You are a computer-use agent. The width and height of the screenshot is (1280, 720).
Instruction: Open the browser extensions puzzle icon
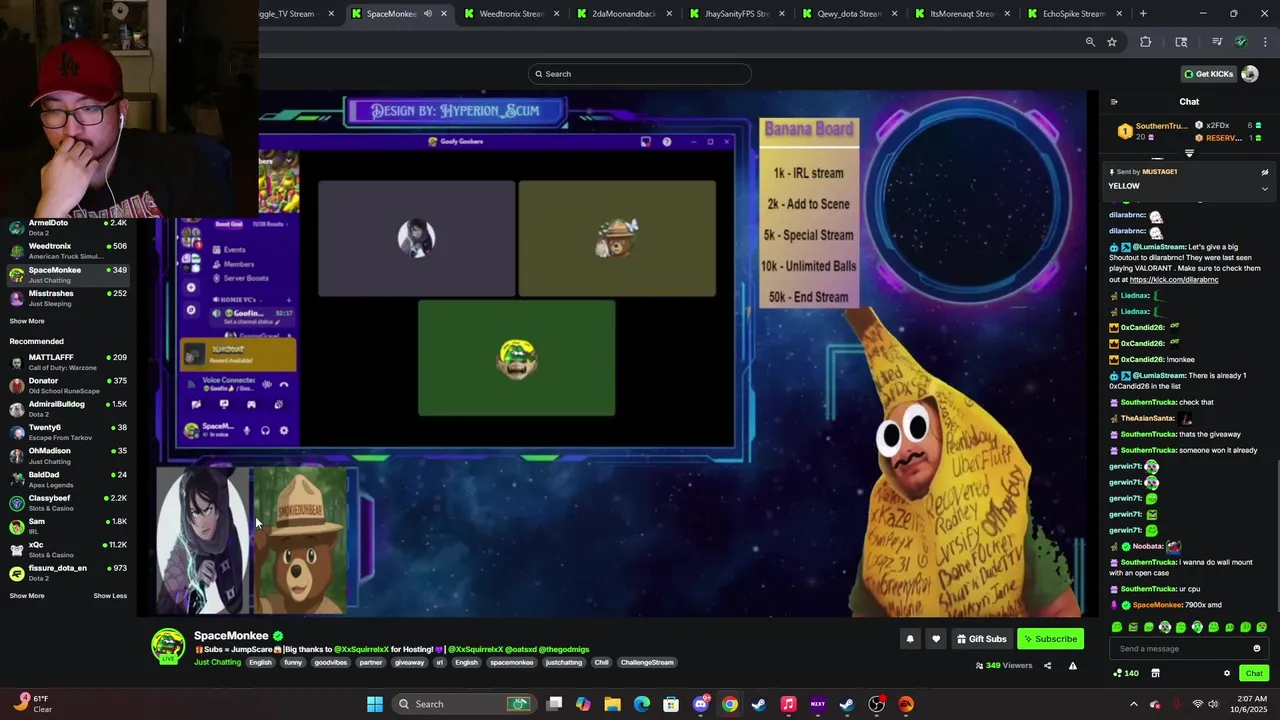click(x=1146, y=42)
